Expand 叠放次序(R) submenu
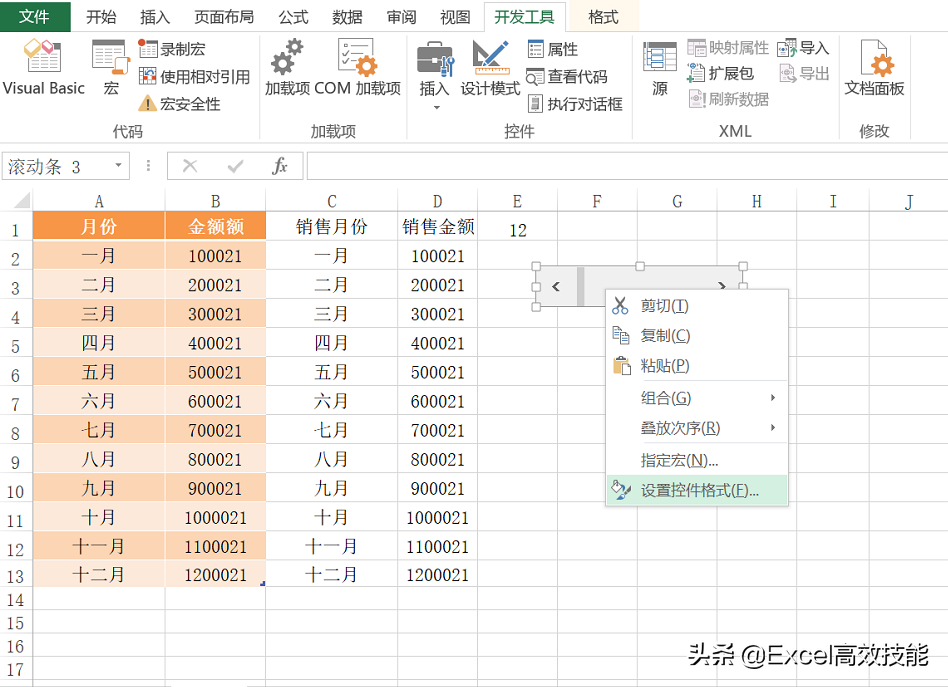The image size is (948, 687). pos(697,428)
